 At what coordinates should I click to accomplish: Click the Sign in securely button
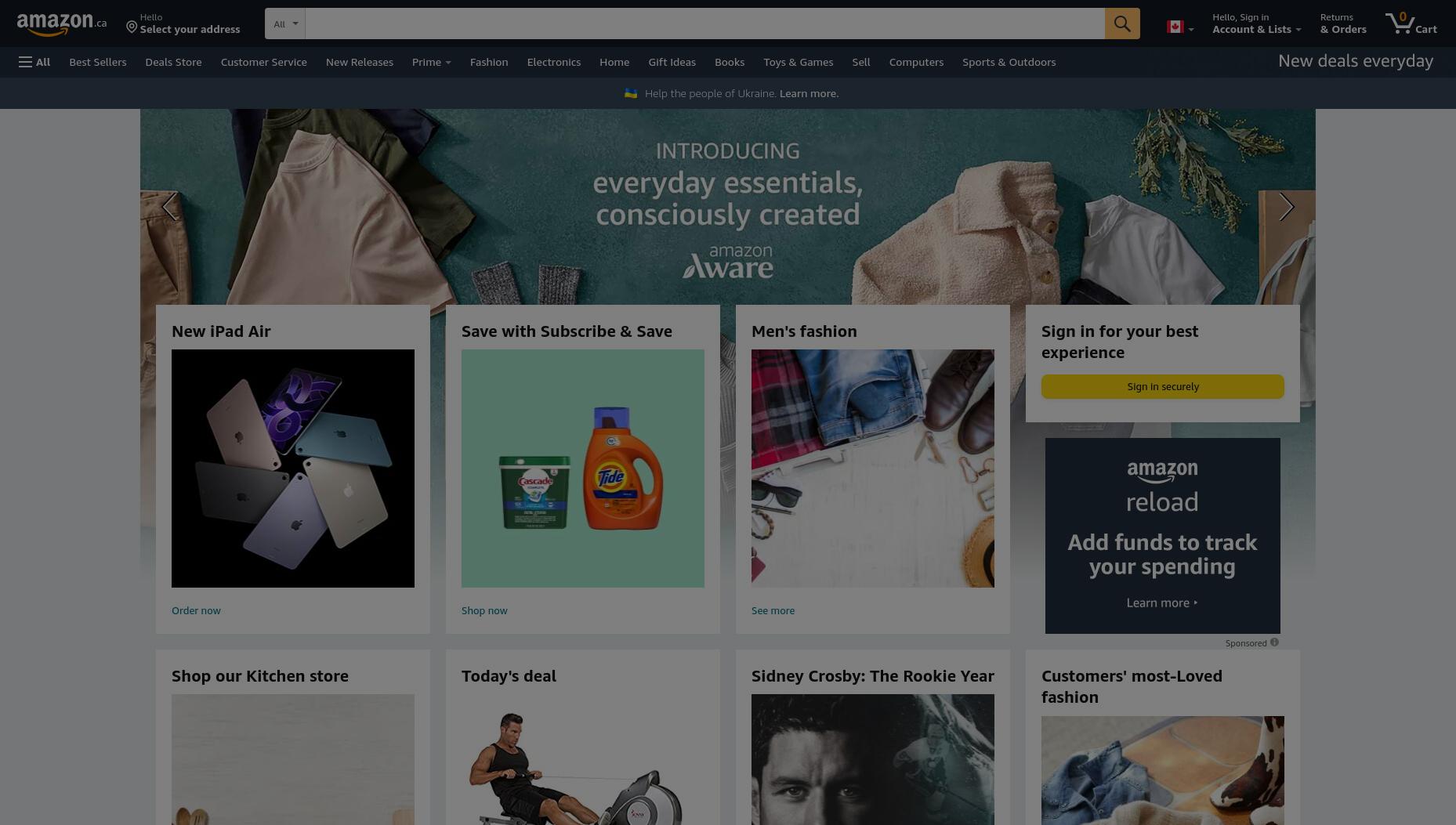1162,386
